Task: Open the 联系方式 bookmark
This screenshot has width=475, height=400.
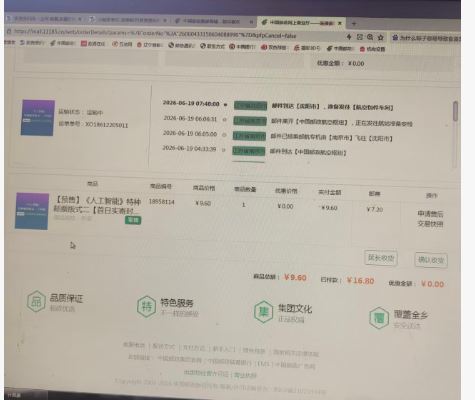Action: [x=212, y=46]
